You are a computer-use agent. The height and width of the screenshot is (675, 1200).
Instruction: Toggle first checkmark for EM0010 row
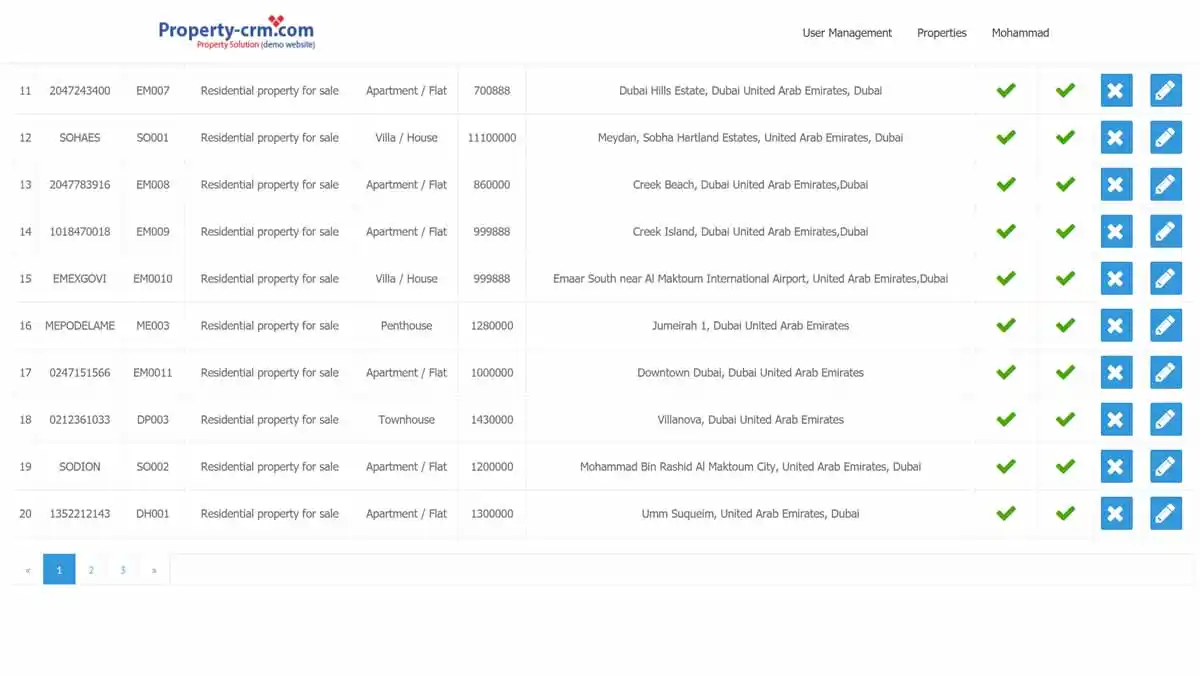pos(1006,279)
